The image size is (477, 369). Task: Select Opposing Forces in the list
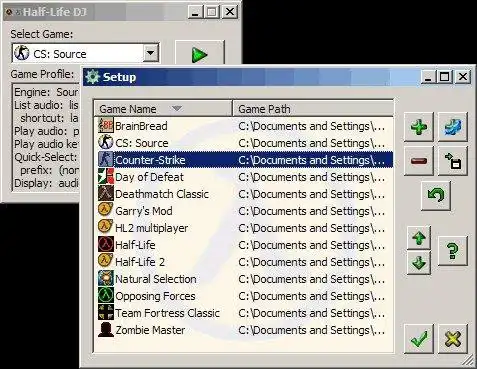click(155, 296)
